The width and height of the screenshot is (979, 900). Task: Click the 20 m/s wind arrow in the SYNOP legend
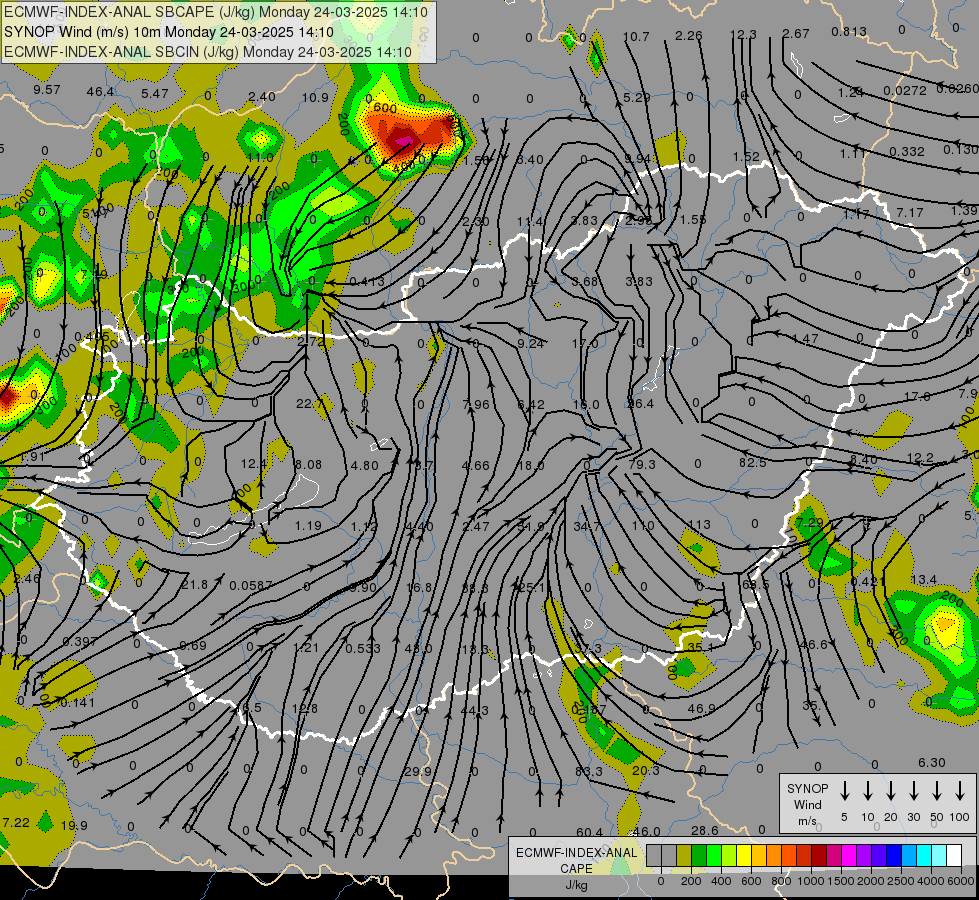(891, 791)
